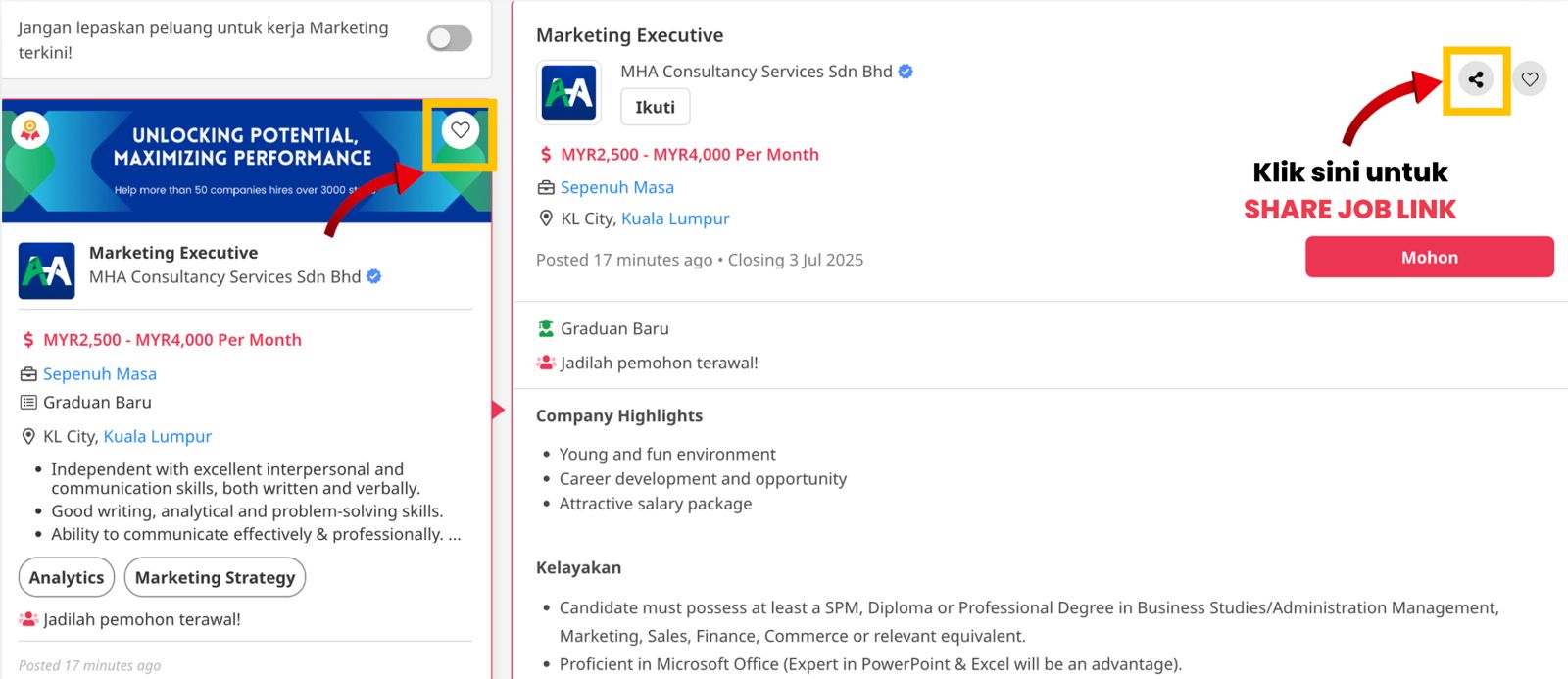Click briefcase icon in job card

28,374
